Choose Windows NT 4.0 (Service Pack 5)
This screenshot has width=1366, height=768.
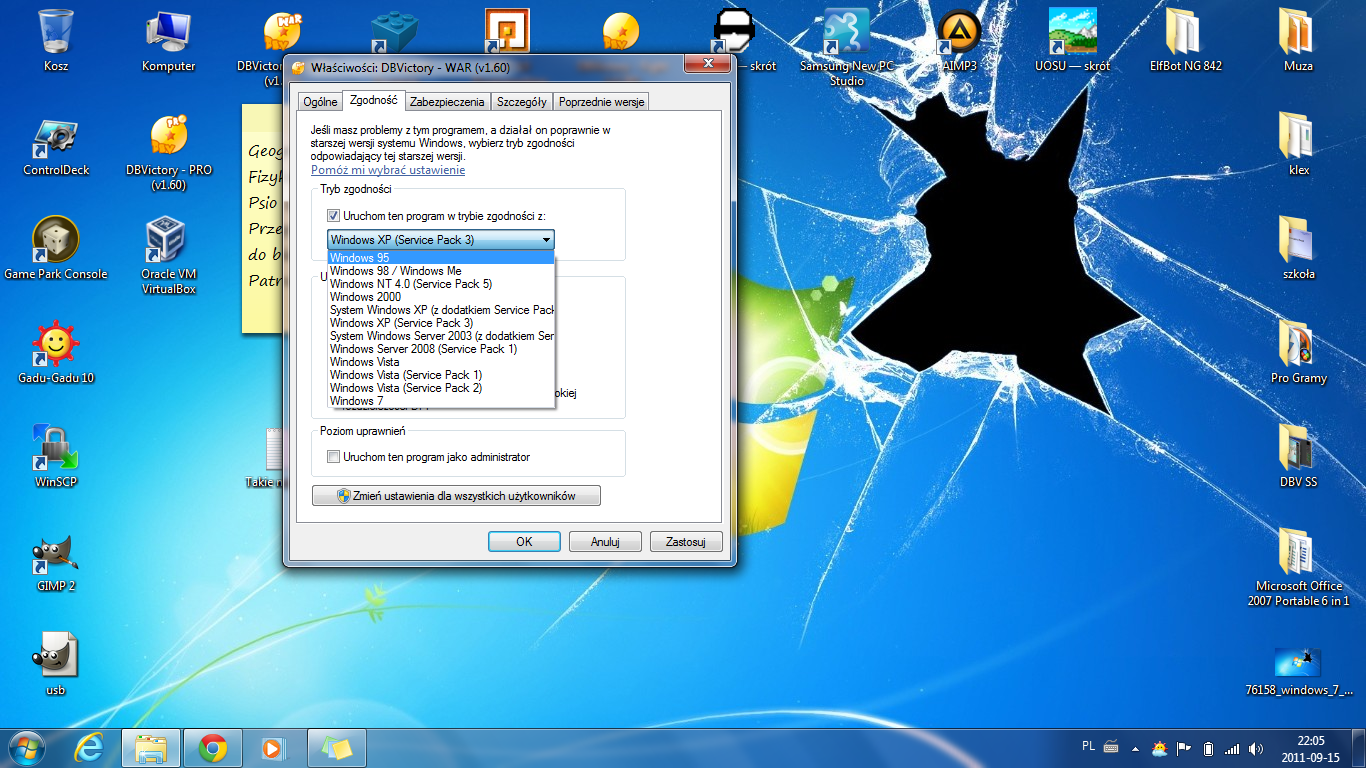click(441, 284)
